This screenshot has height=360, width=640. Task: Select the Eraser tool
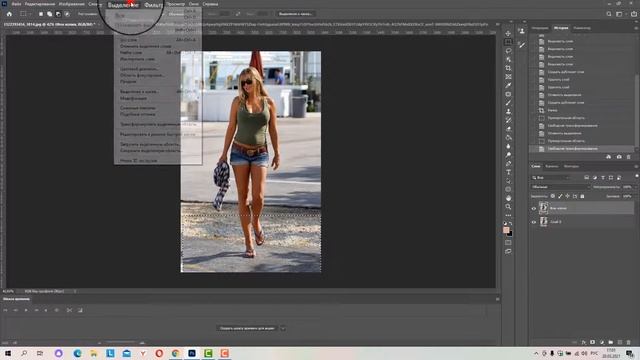[508, 129]
